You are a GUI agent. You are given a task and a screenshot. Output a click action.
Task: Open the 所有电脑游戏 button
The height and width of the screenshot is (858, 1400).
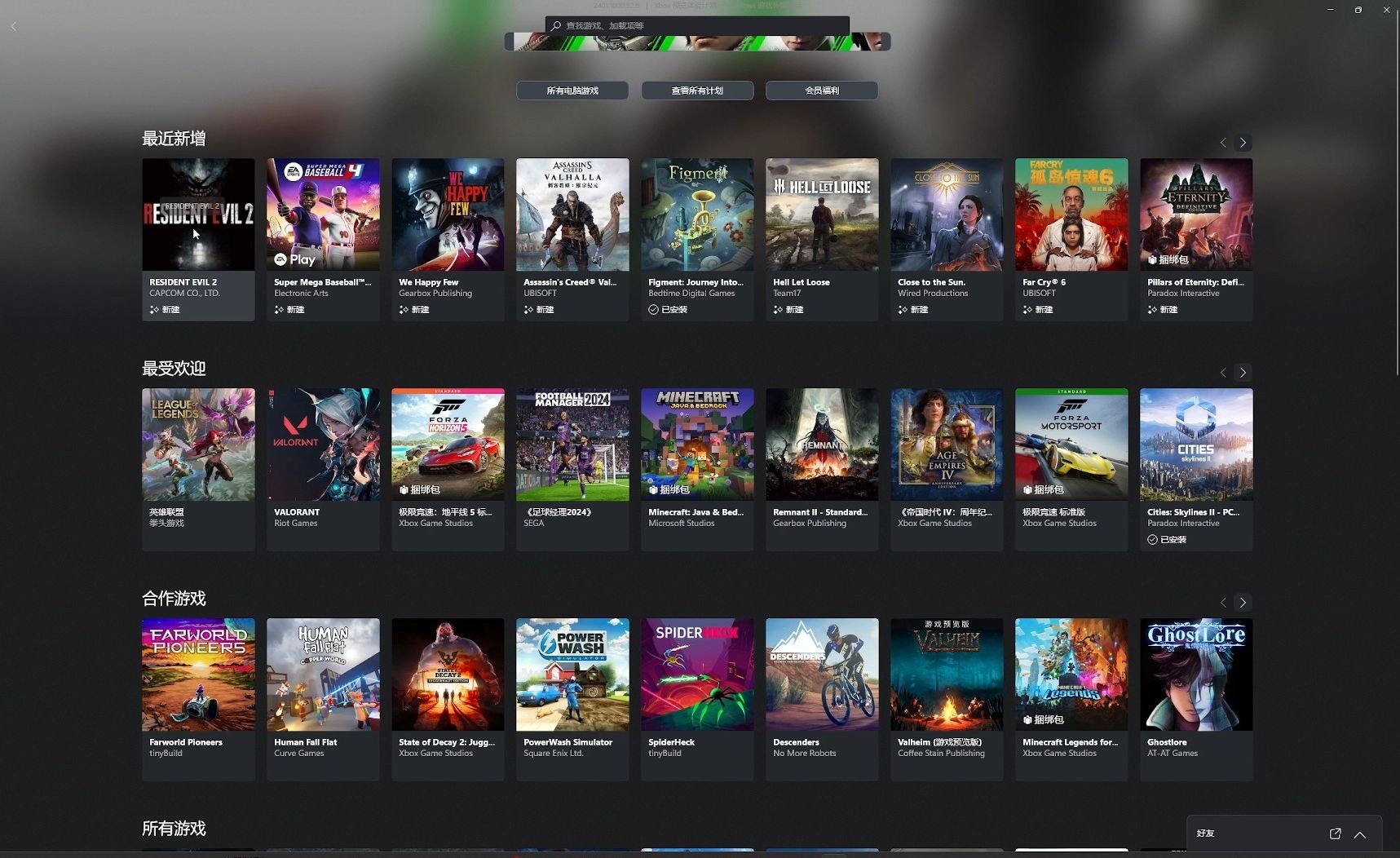coord(572,91)
